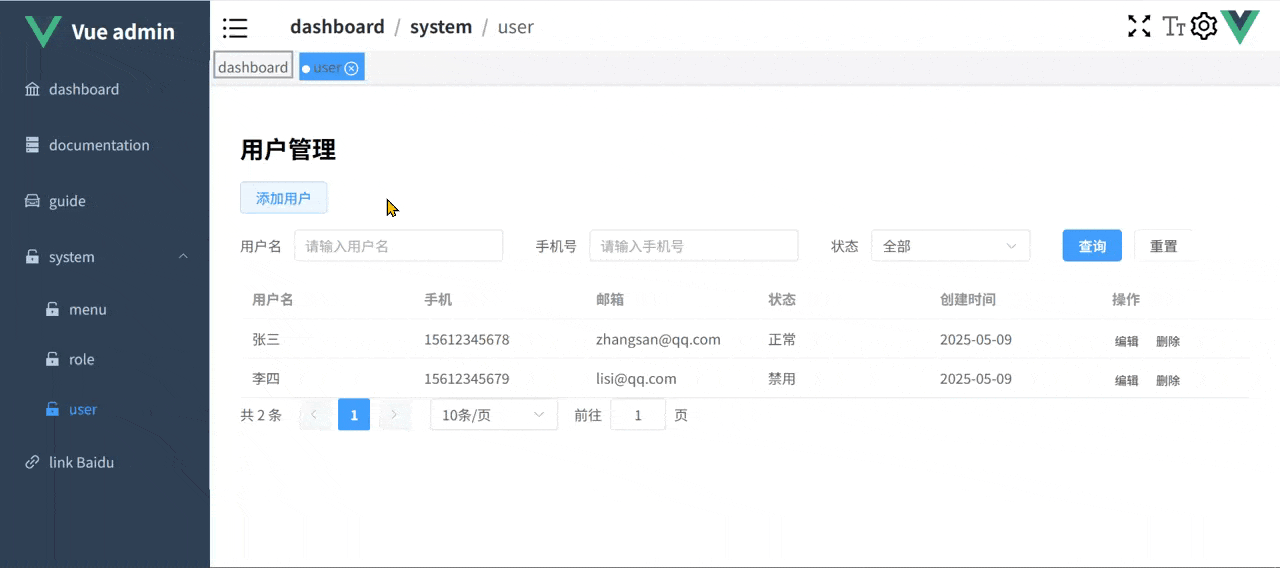Click email lisi@qq.com

636,379
